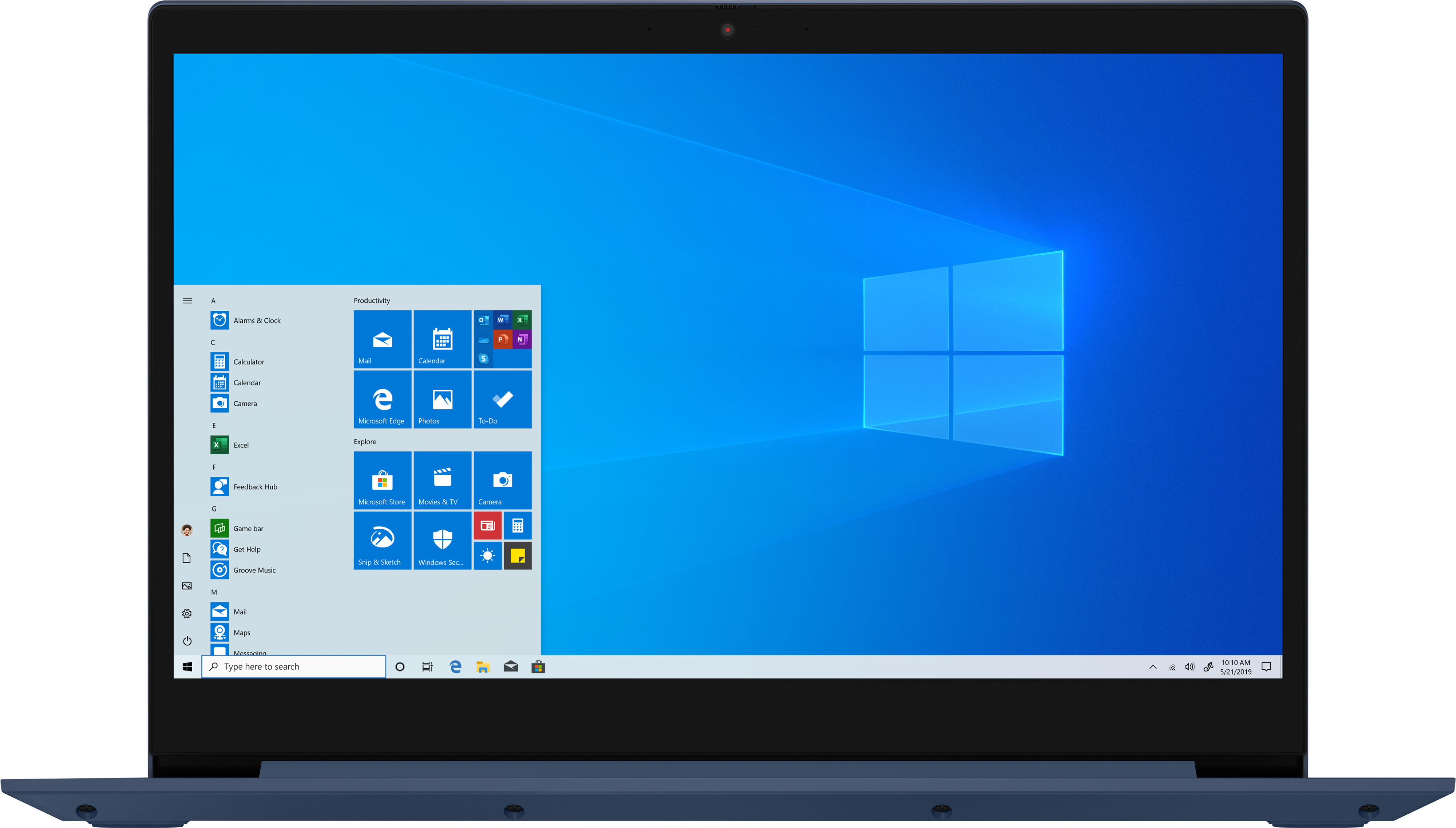Open the user account picture
1456x828 pixels.
[x=187, y=530]
